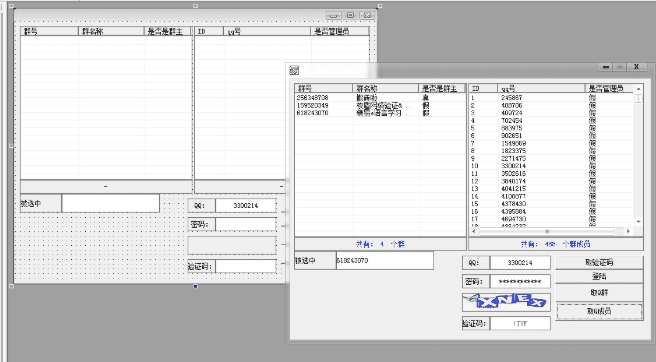
Task: Sort by 群号 column header in front window
Action: [x=323, y=88]
